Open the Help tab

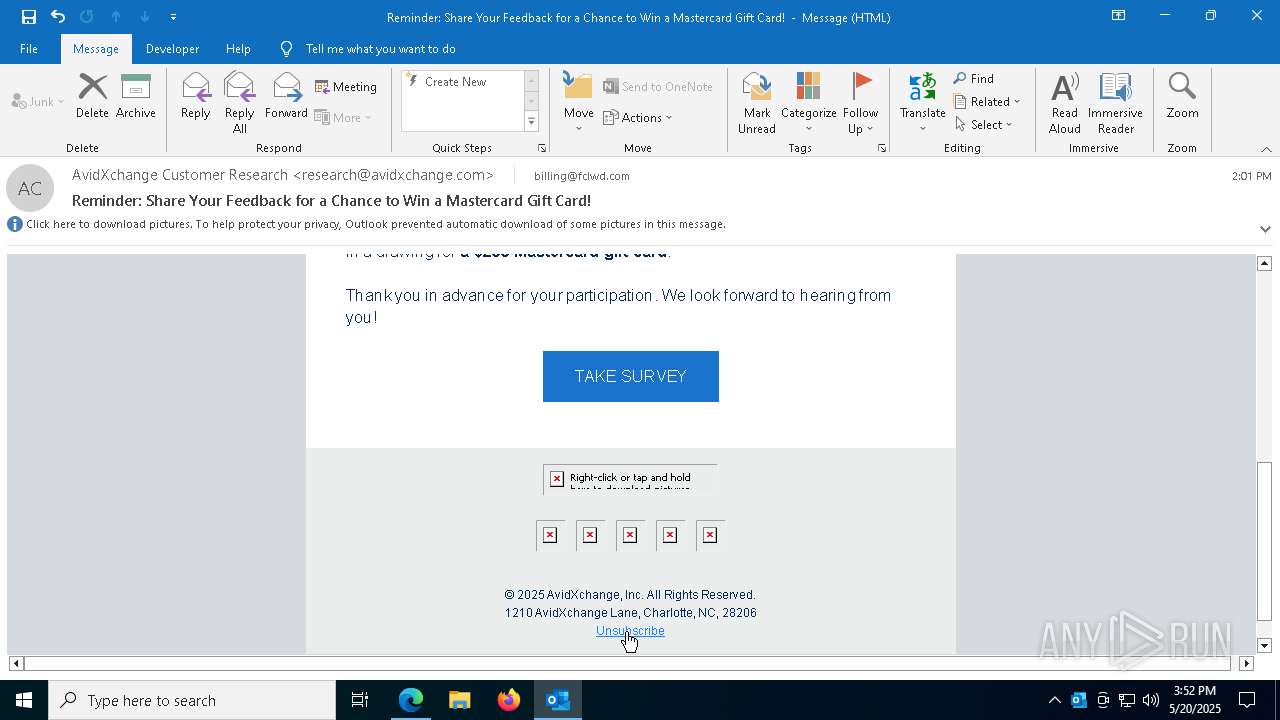pyautogui.click(x=238, y=49)
